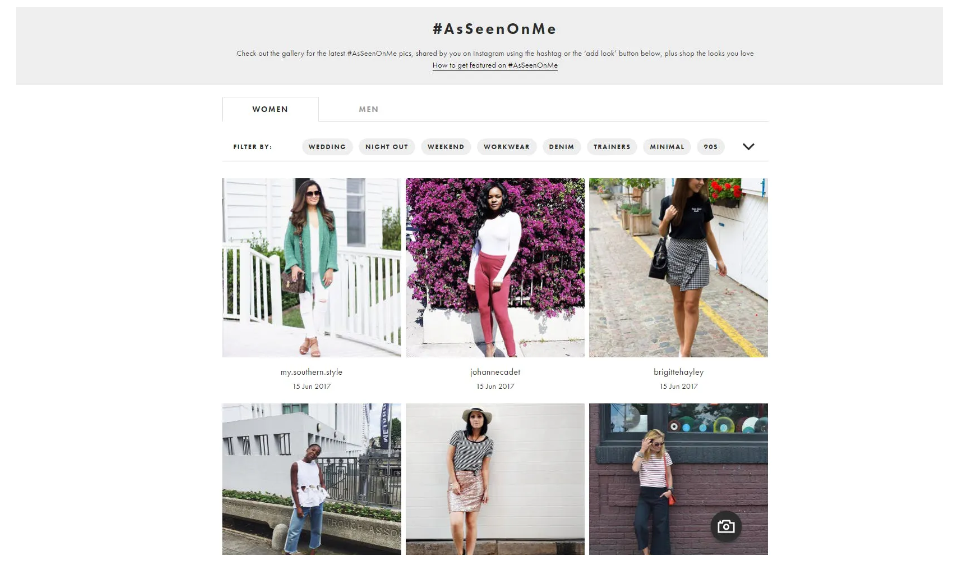The width and height of the screenshot is (957, 567).
Task: View the johannecadet username link
Action: 495,372
